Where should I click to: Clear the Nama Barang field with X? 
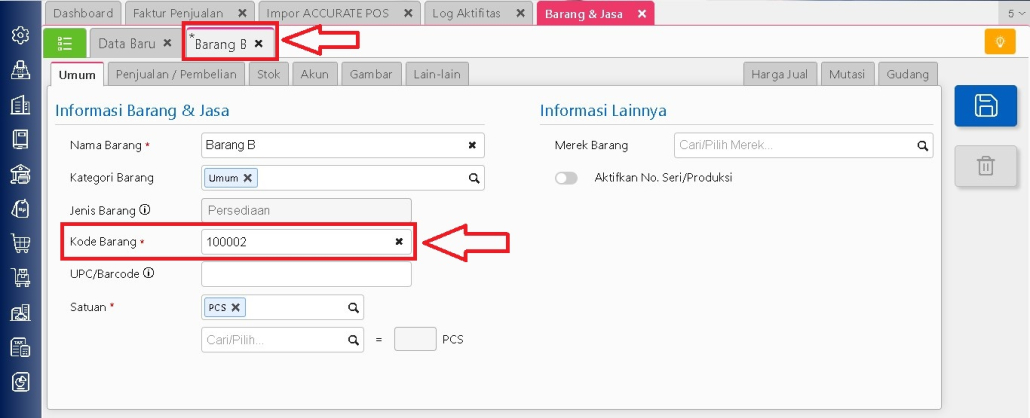pos(472,145)
